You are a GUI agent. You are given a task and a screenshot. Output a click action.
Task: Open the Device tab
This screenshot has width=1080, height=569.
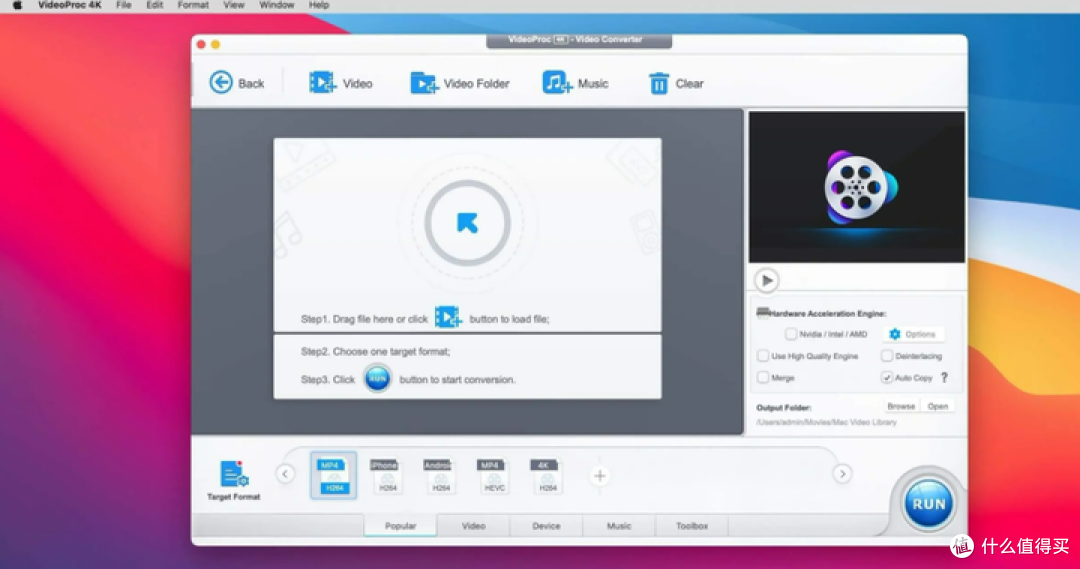coord(546,526)
